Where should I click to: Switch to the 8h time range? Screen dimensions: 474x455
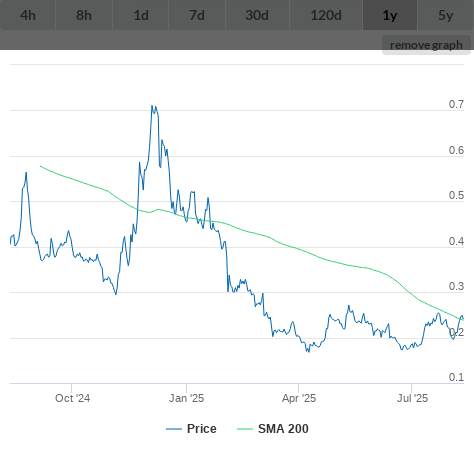(x=84, y=15)
